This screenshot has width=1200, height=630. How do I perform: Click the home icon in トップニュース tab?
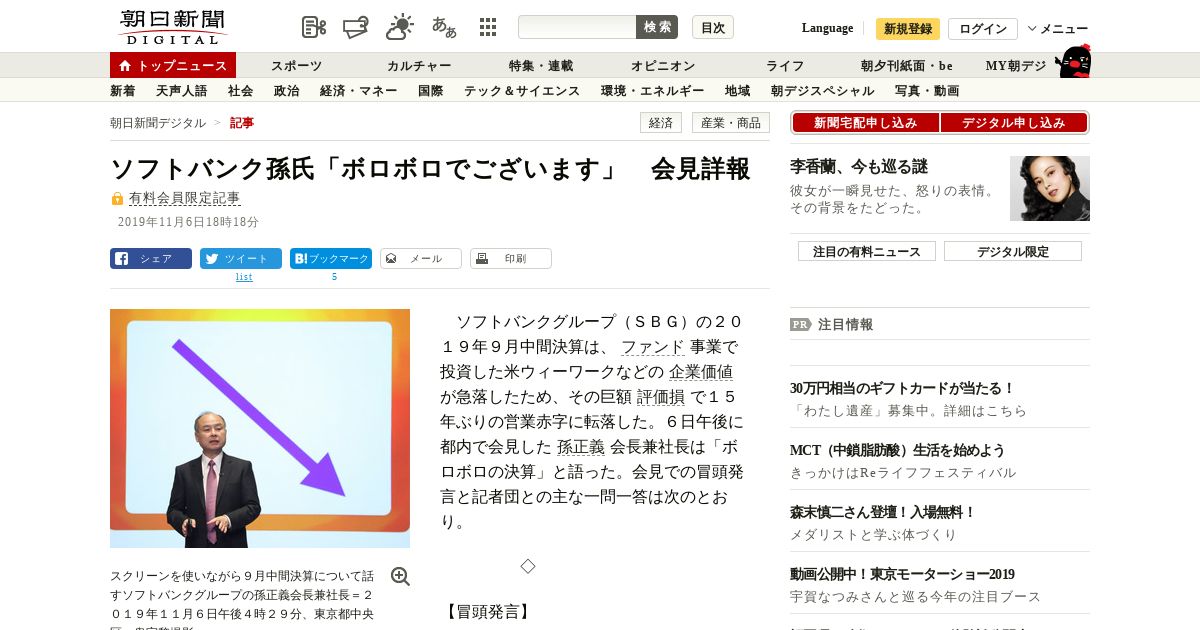pos(125,66)
